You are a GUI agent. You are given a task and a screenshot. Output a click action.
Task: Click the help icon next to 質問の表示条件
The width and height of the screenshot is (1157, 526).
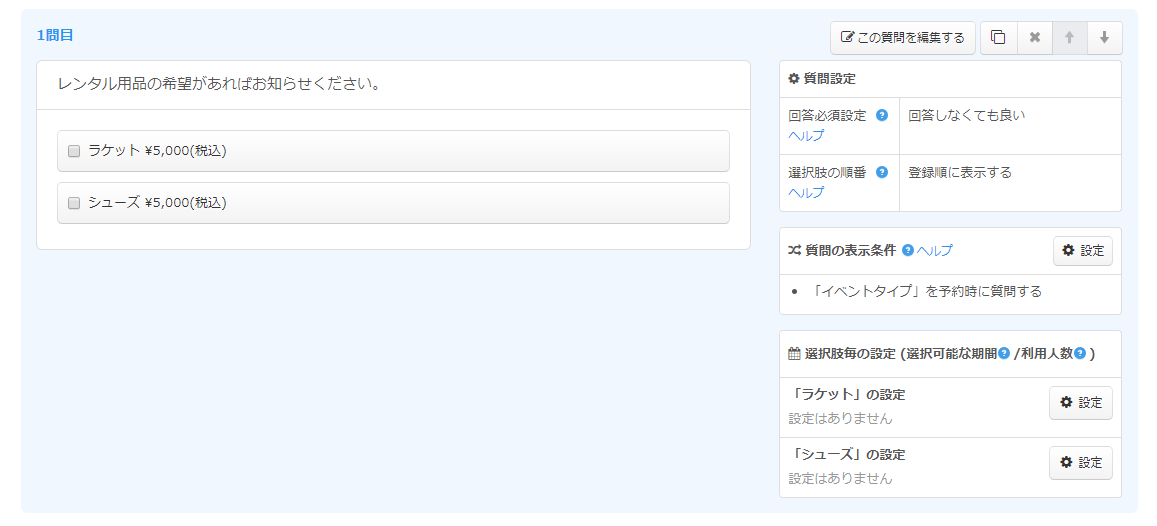click(x=908, y=250)
